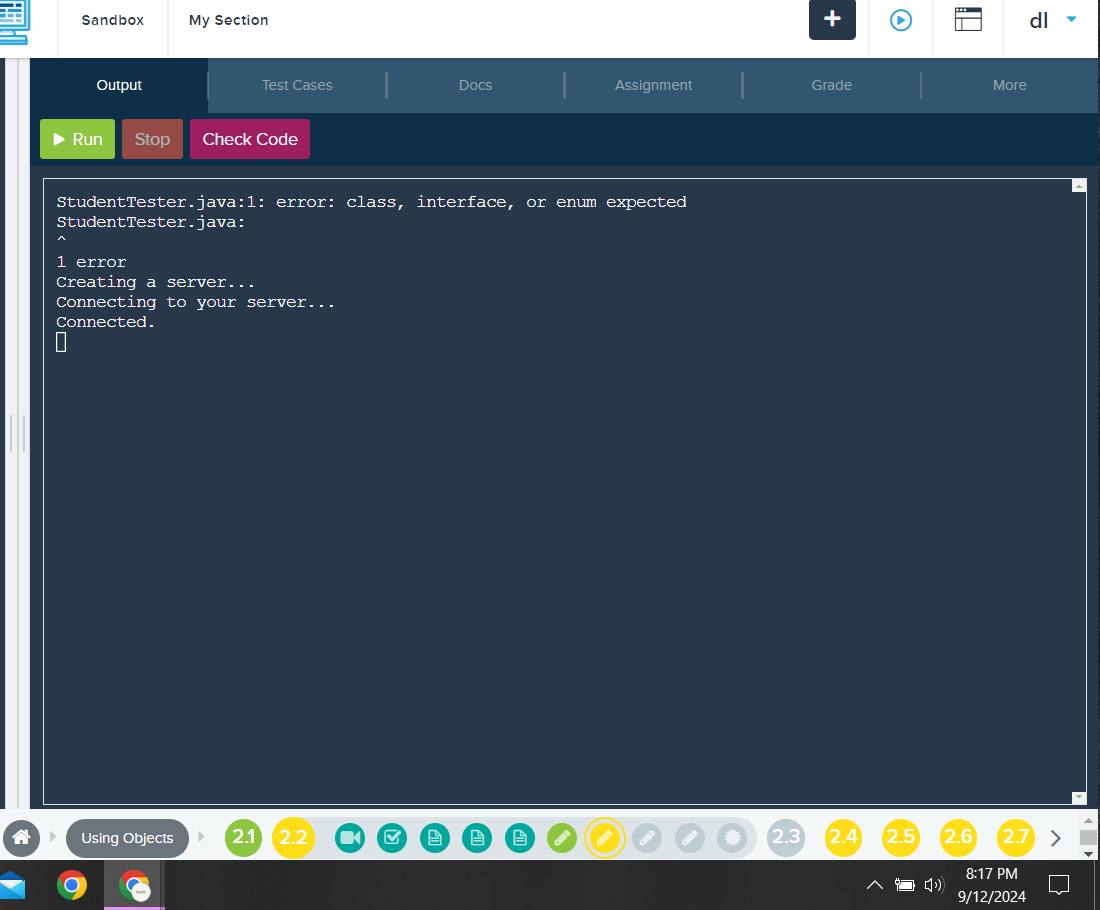
Task: Select lesson 2.4 in navigation bar
Action: point(843,838)
